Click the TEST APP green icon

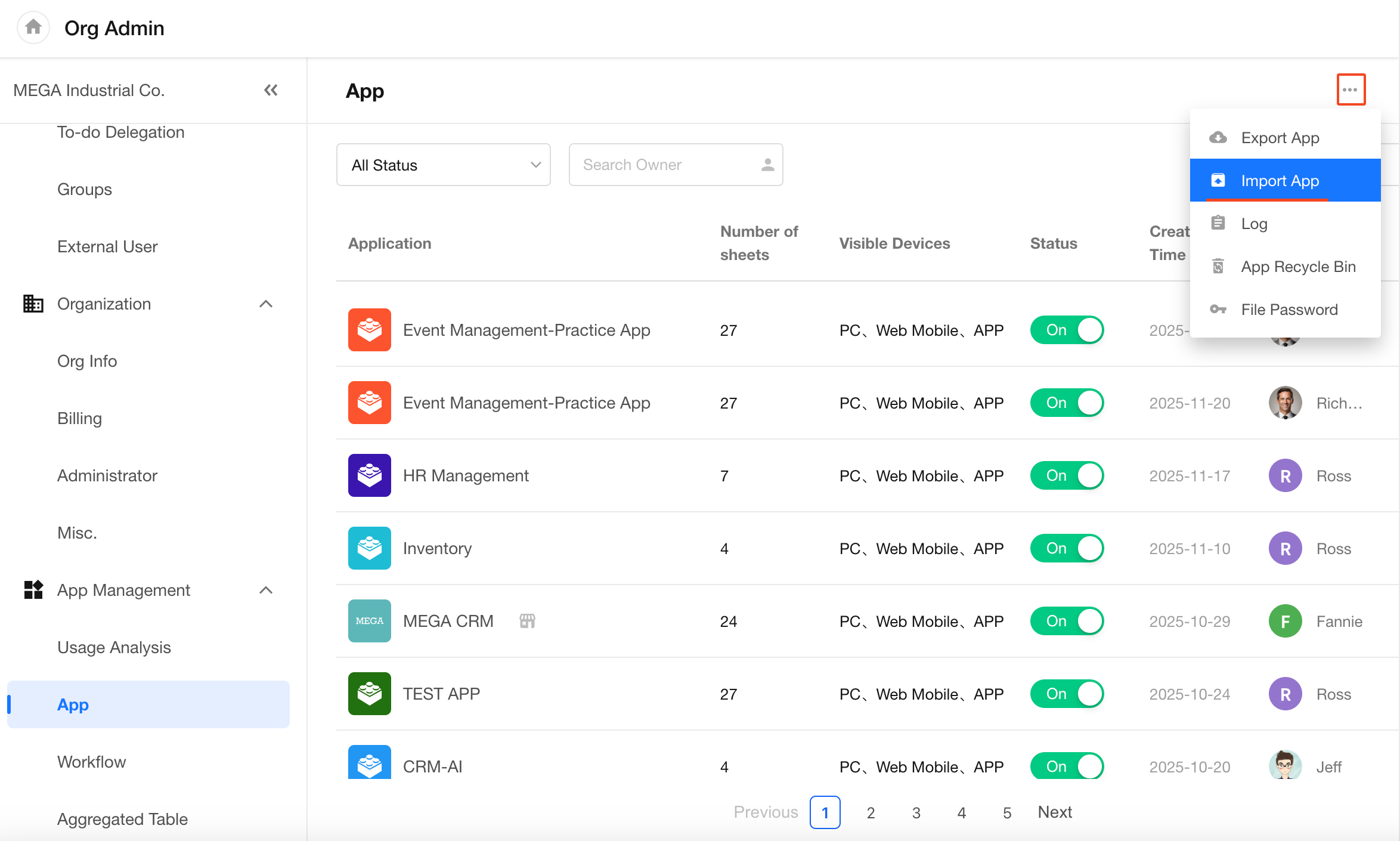(x=369, y=694)
